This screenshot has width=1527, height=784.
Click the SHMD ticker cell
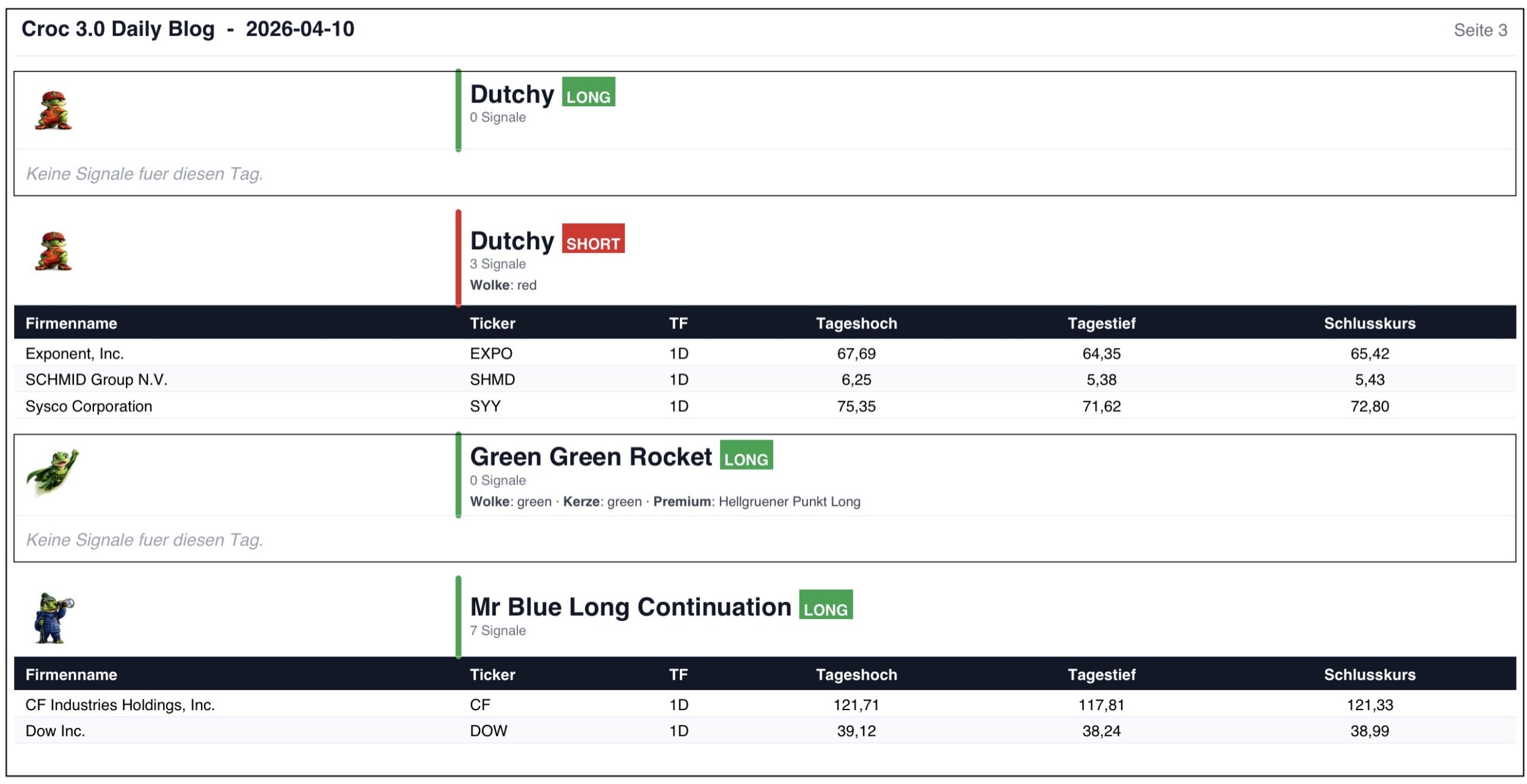click(x=492, y=380)
